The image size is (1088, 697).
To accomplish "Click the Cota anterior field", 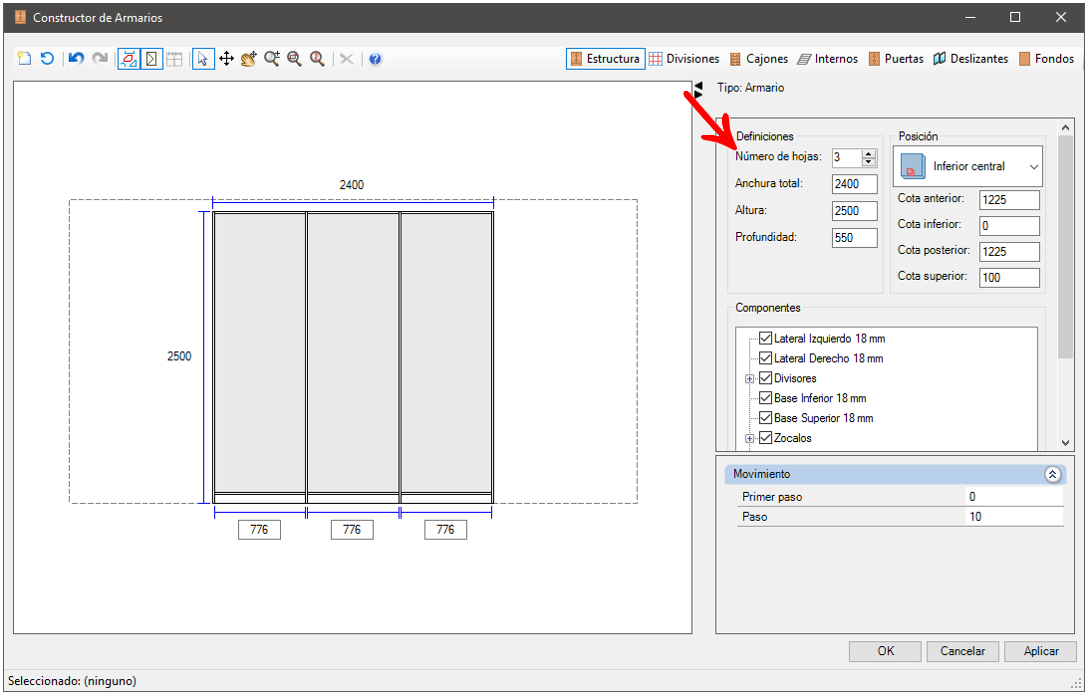I will pos(1010,200).
